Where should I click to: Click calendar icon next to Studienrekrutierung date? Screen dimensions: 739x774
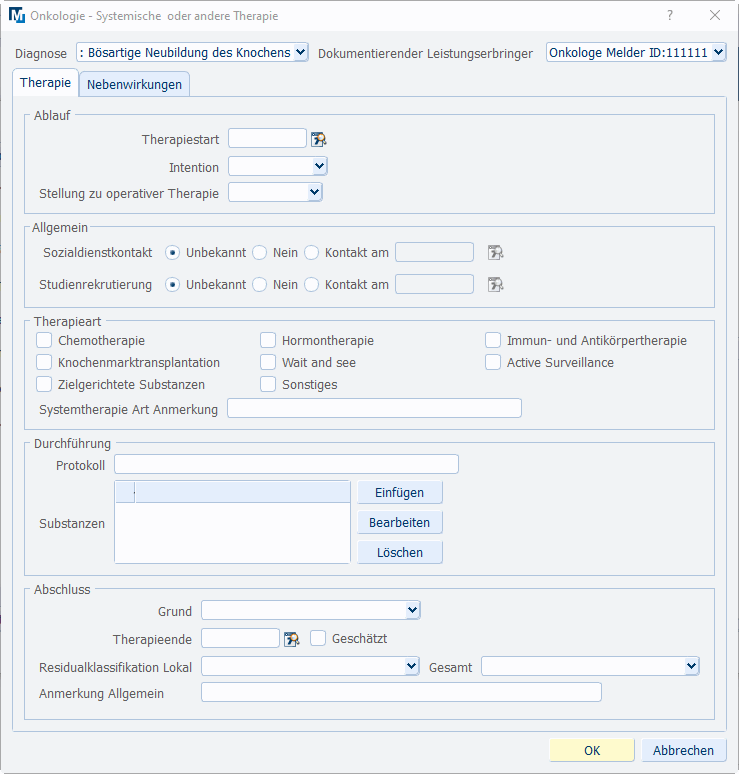click(x=495, y=285)
